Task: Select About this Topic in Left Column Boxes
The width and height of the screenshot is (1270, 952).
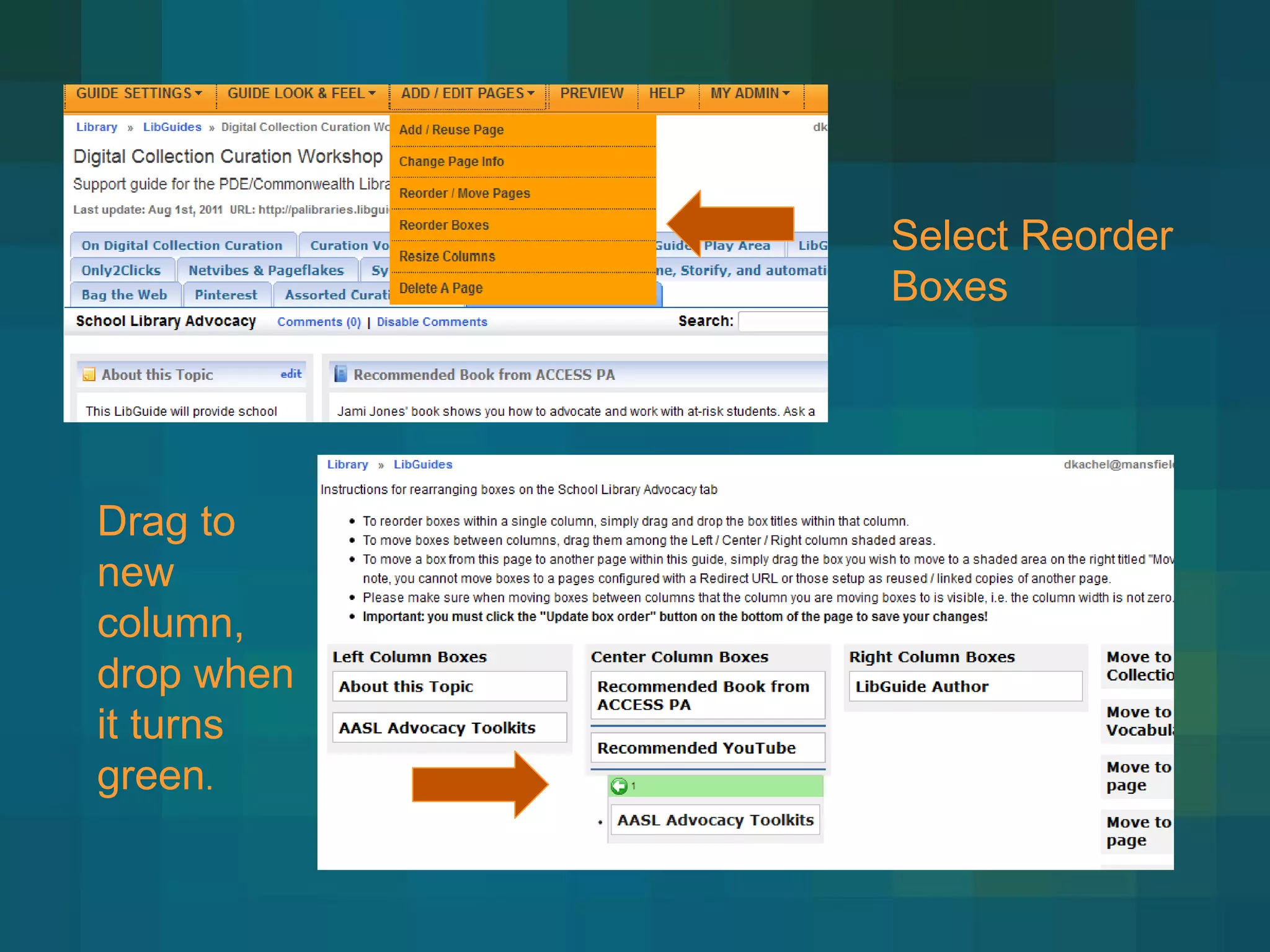Action: click(450, 687)
